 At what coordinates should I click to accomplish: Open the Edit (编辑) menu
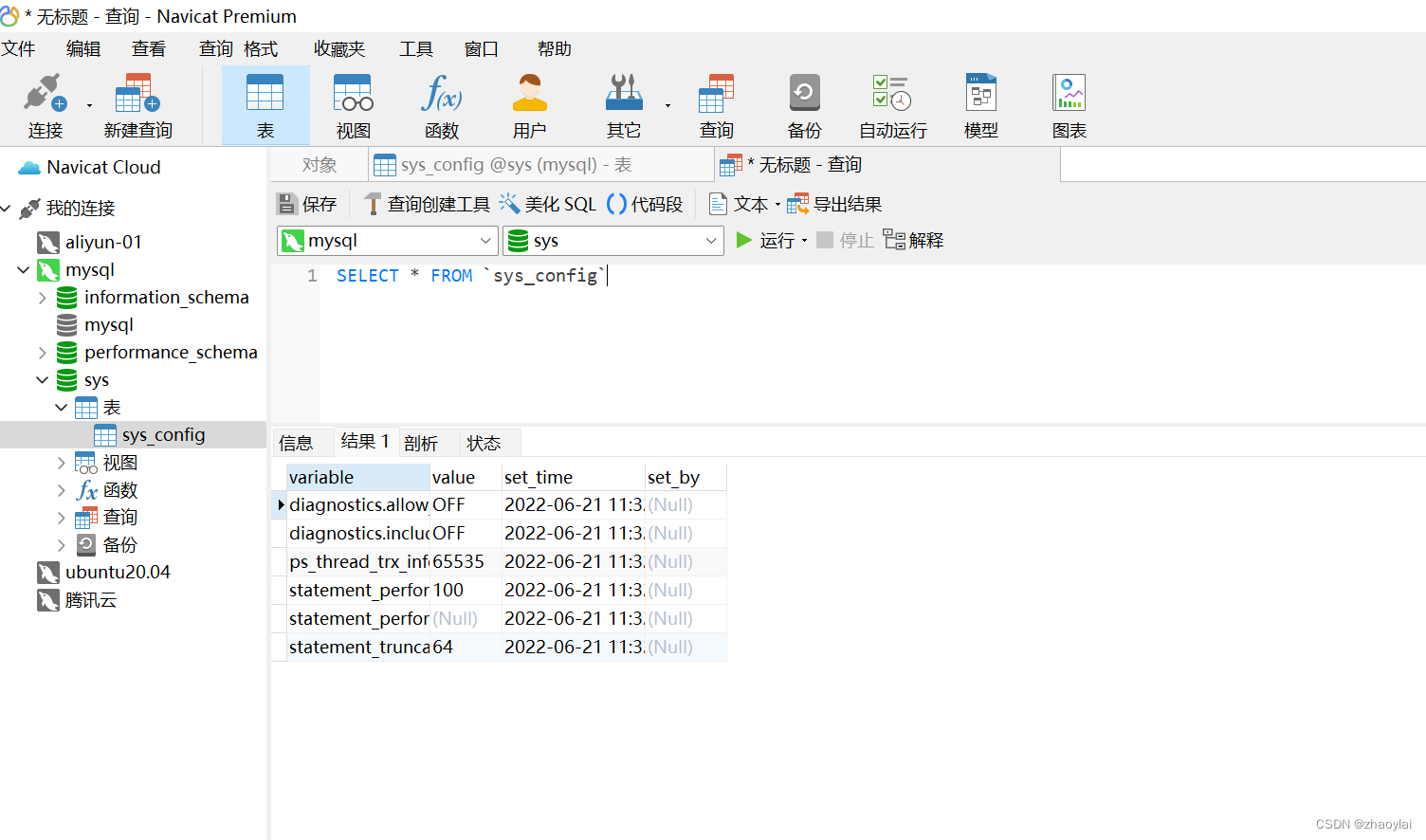coord(83,49)
